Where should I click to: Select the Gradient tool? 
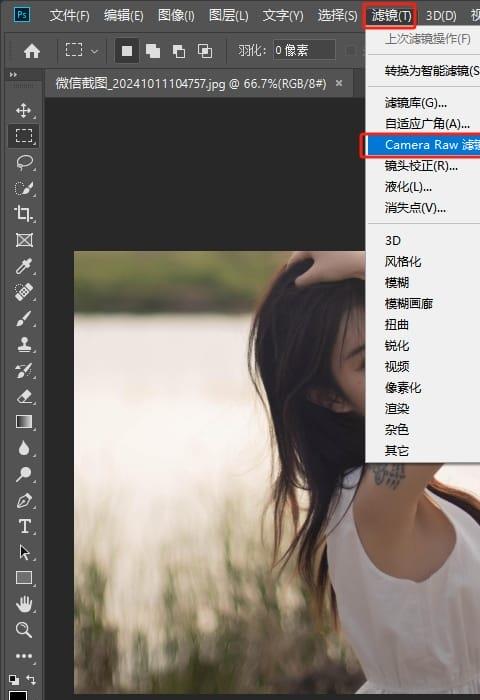pyautogui.click(x=24, y=422)
